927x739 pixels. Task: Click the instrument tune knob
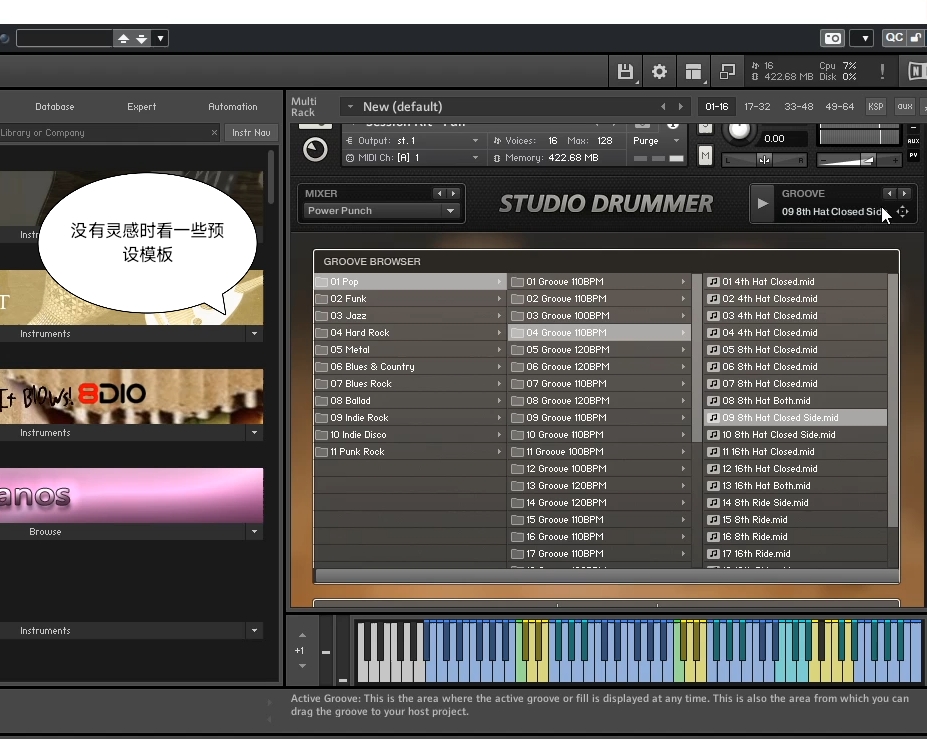point(738,131)
